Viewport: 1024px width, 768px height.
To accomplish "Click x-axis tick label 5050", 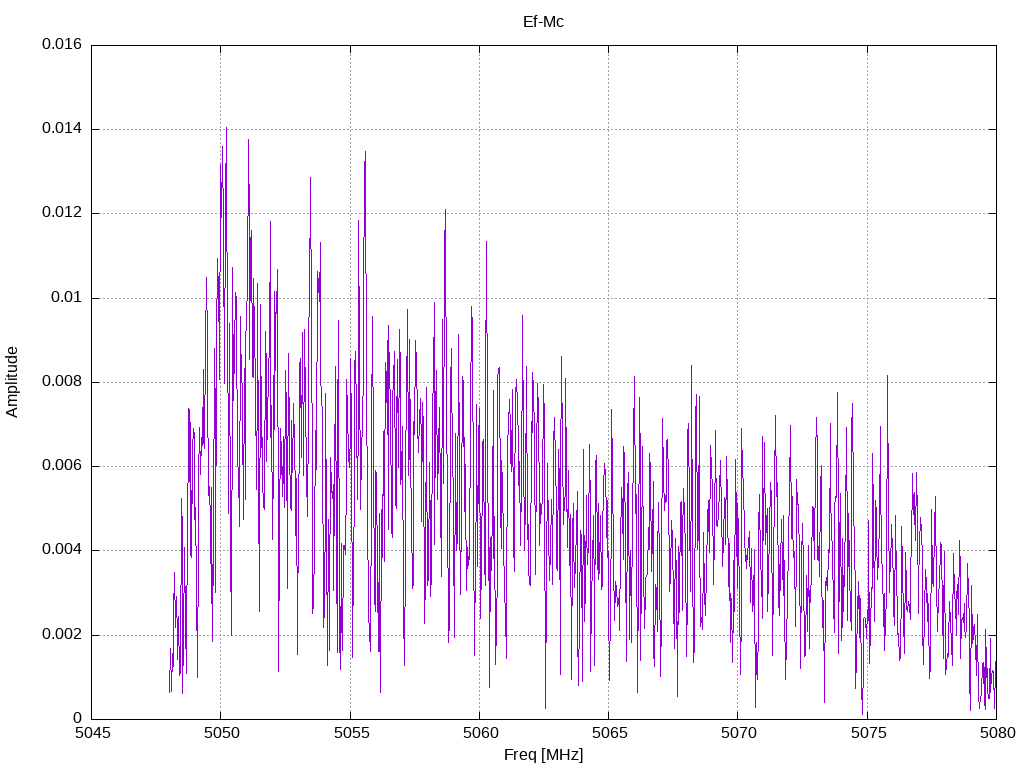I will click(x=222, y=733).
